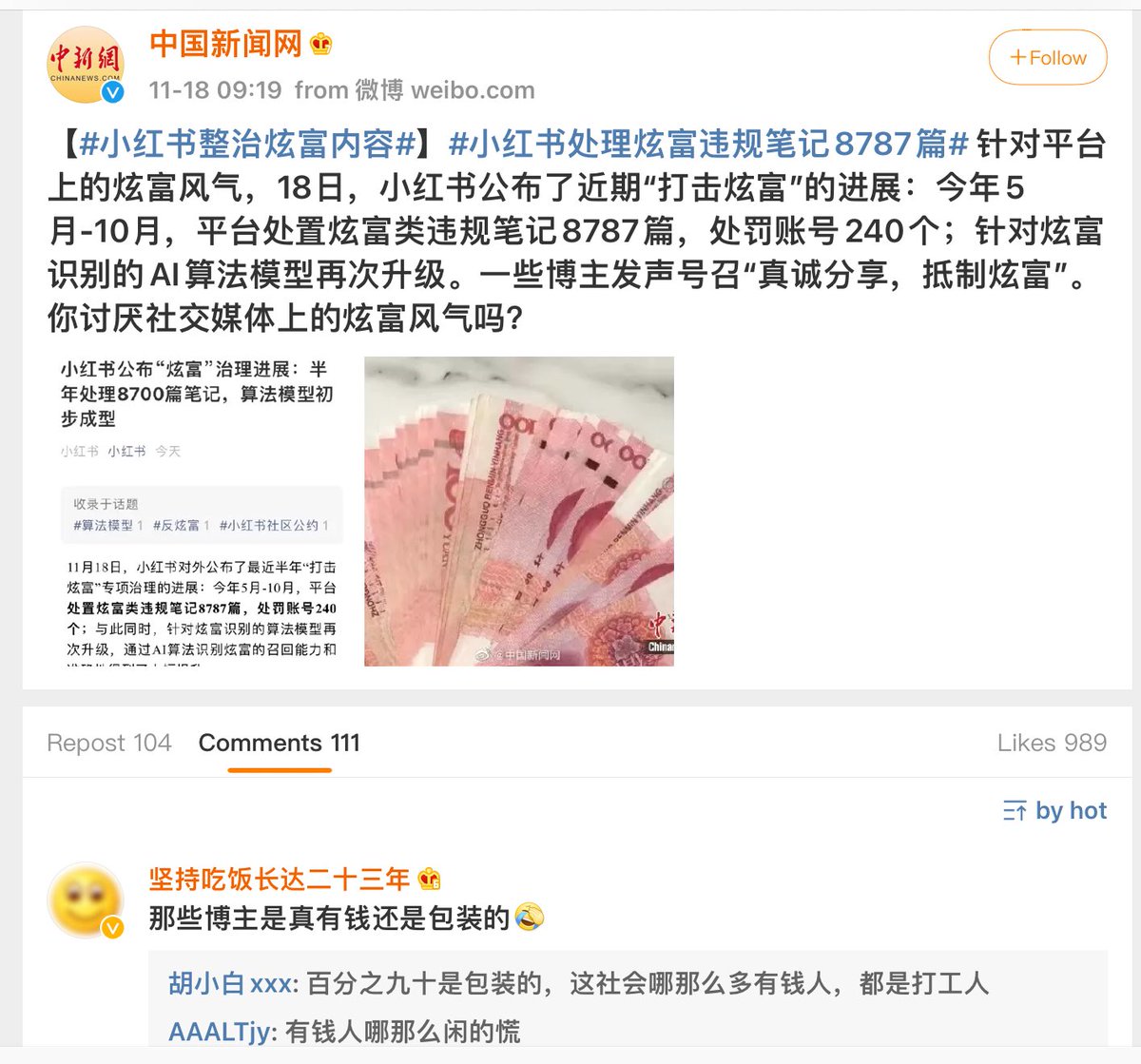This screenshot has height=1064, width=1141.
Task: Open 中国新闻网 profile avatar
Action: 86,65
